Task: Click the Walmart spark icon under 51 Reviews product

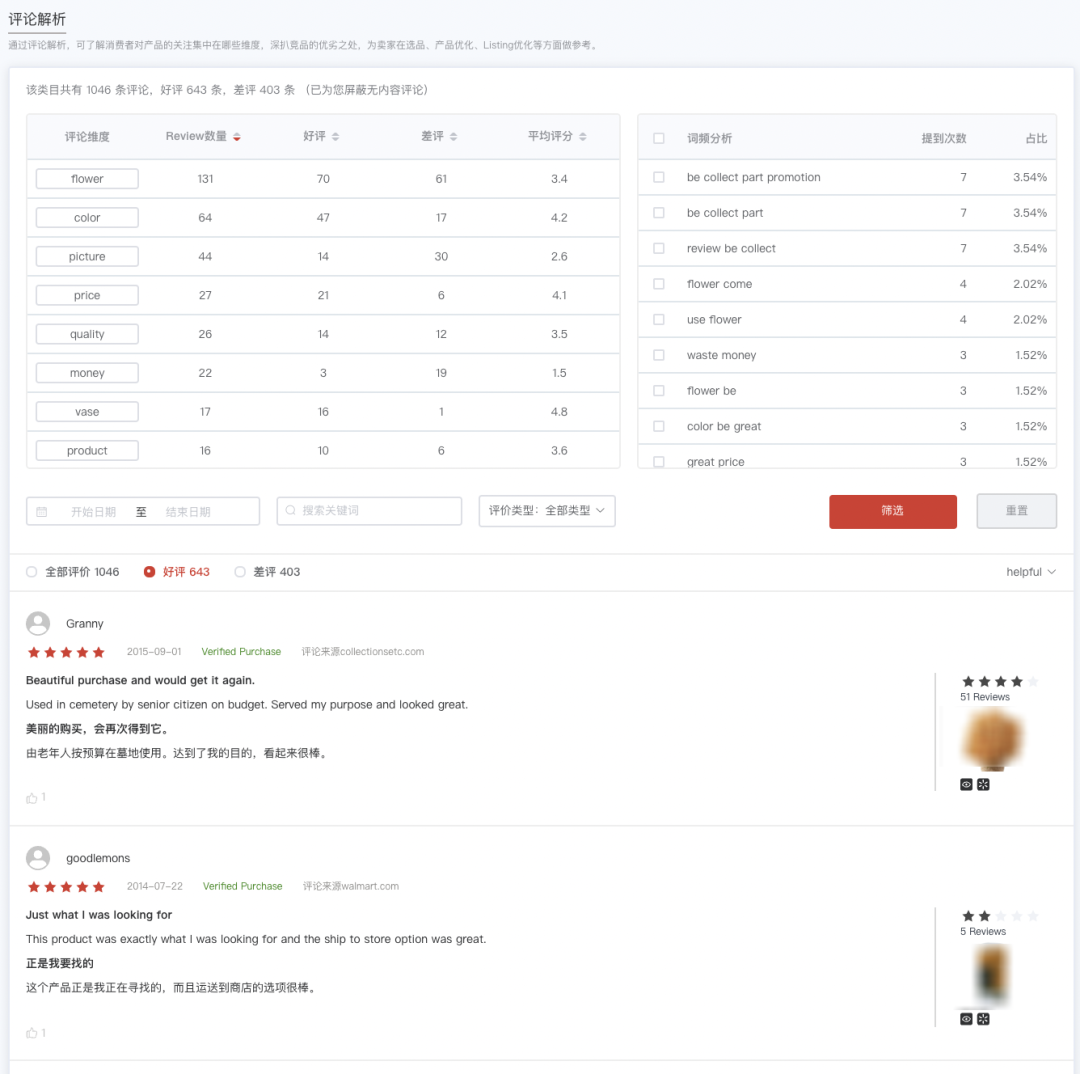Action: 983,785
